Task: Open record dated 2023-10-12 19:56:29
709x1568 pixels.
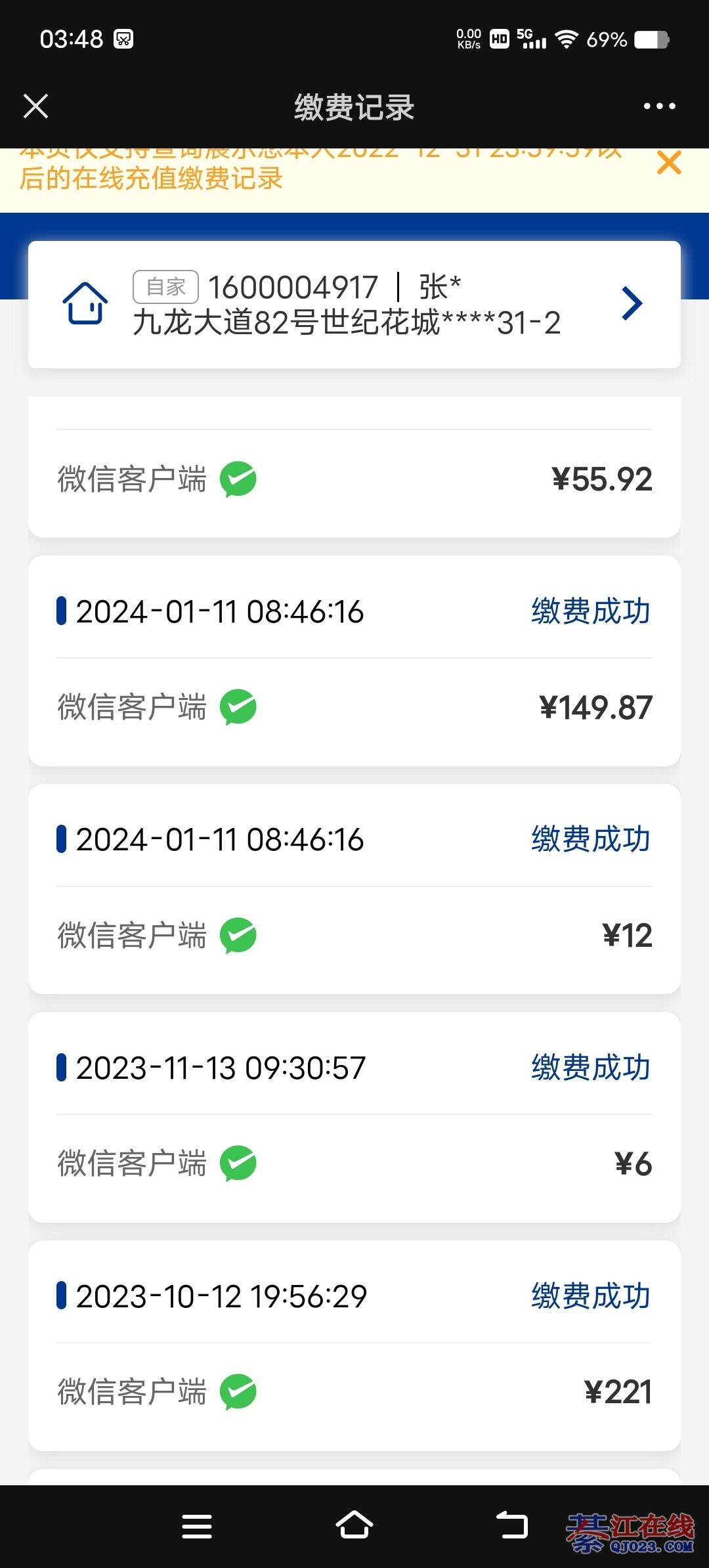Action: pos(221,1296)
